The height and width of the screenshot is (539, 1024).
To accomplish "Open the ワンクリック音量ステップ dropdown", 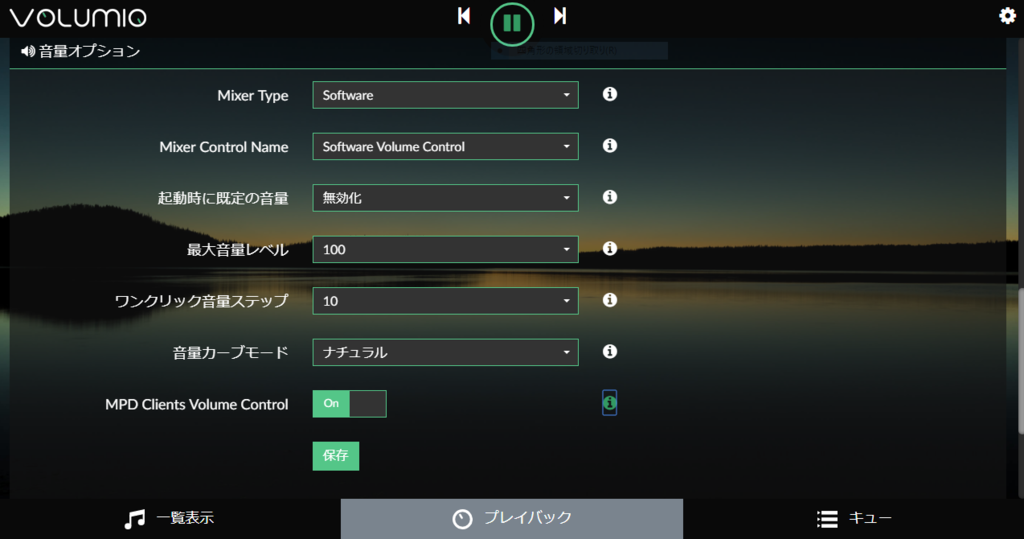I will click(445, 301).
